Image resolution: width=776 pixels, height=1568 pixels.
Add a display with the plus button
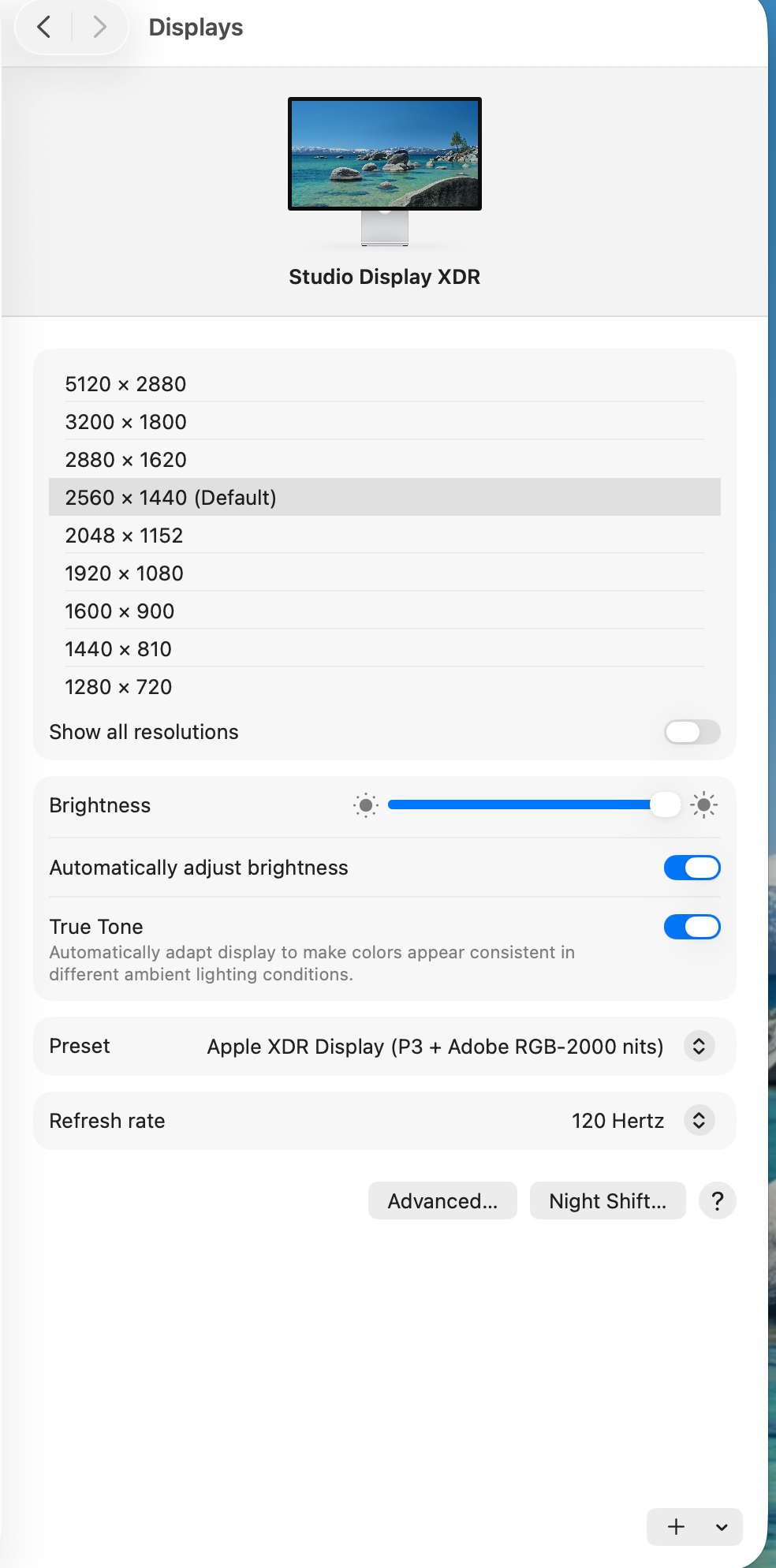point(676,1527)
